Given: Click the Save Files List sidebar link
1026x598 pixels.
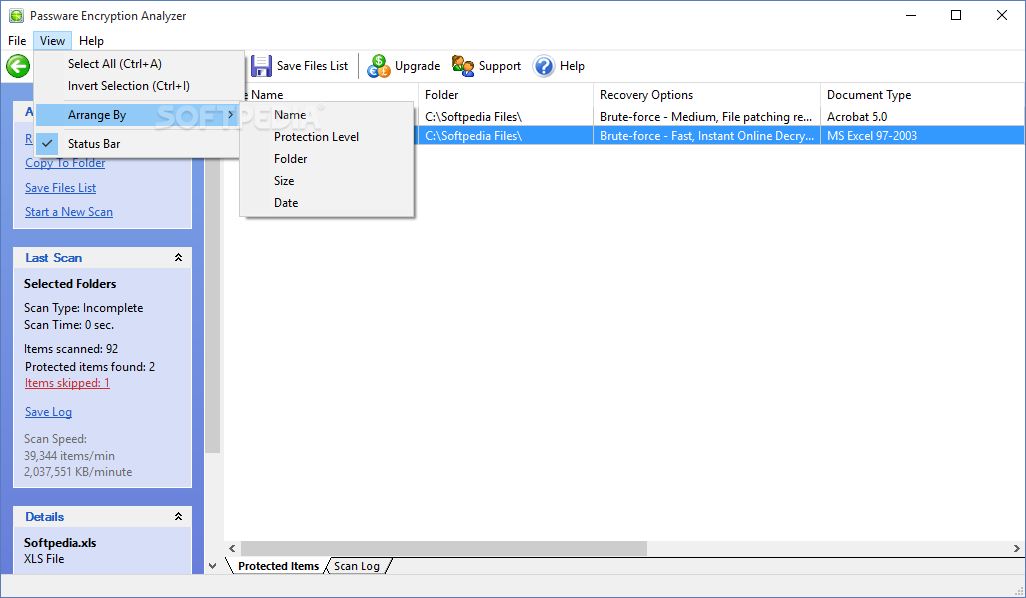Looking at the screenshot, I should tap(60, 188).
